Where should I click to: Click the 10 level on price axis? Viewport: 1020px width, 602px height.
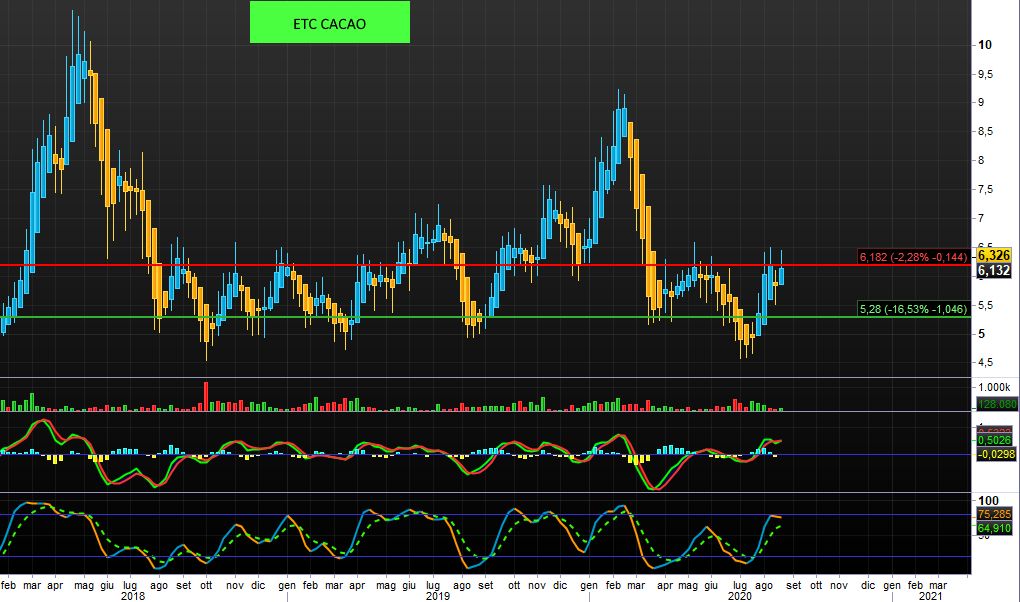(x=985, y=45)
